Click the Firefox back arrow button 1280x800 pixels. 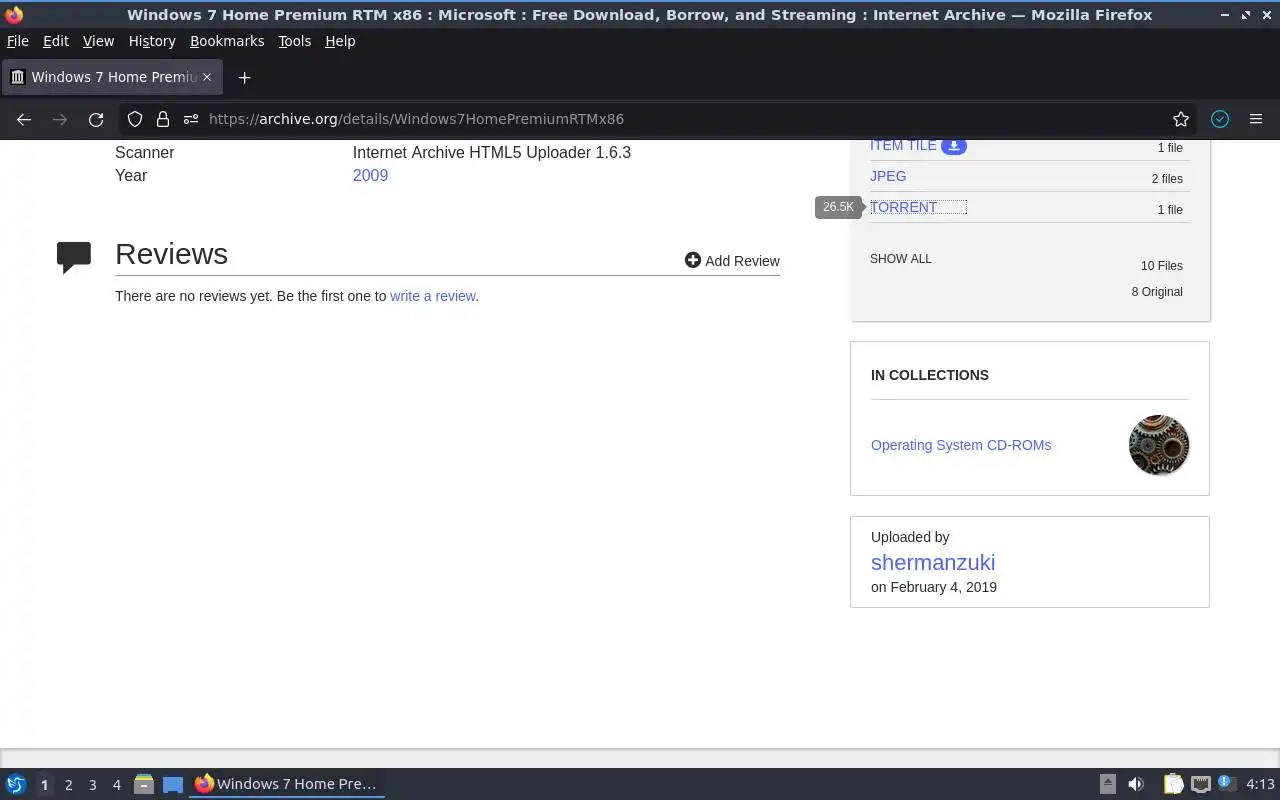point(24,119)
